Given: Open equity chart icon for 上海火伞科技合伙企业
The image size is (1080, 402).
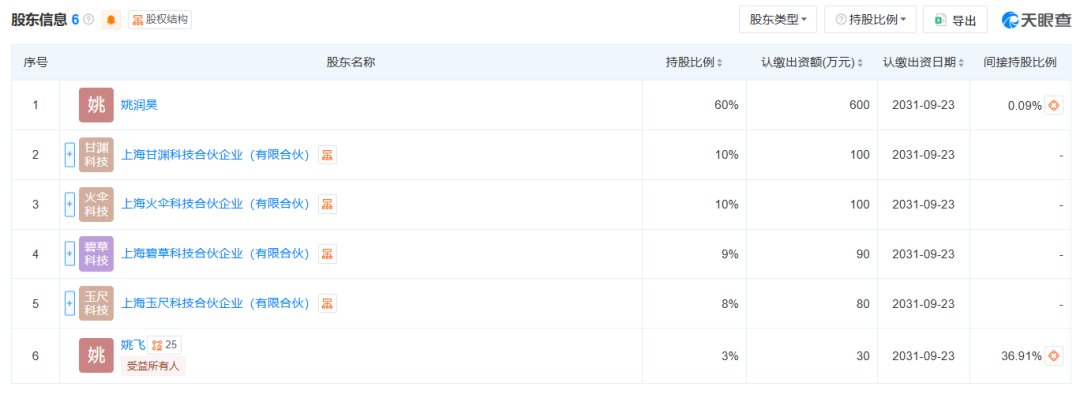Looking at the screenshot, I should click(327, 204).
